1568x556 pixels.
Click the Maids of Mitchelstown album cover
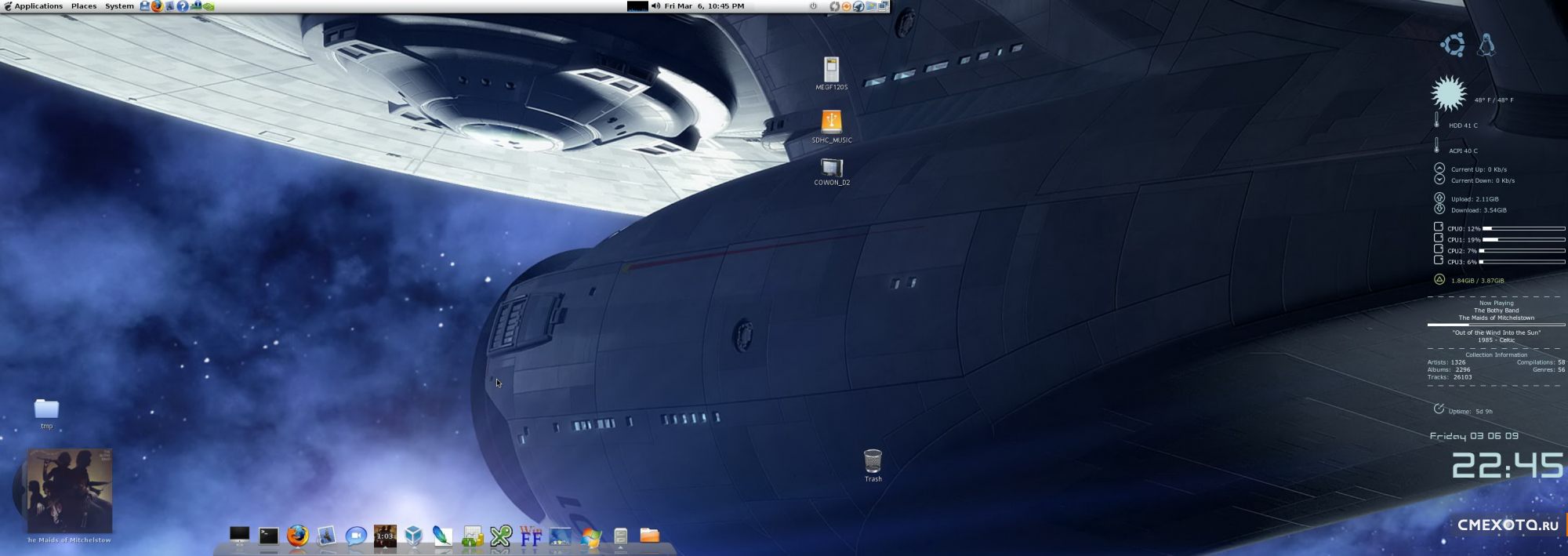coord(70,491)
